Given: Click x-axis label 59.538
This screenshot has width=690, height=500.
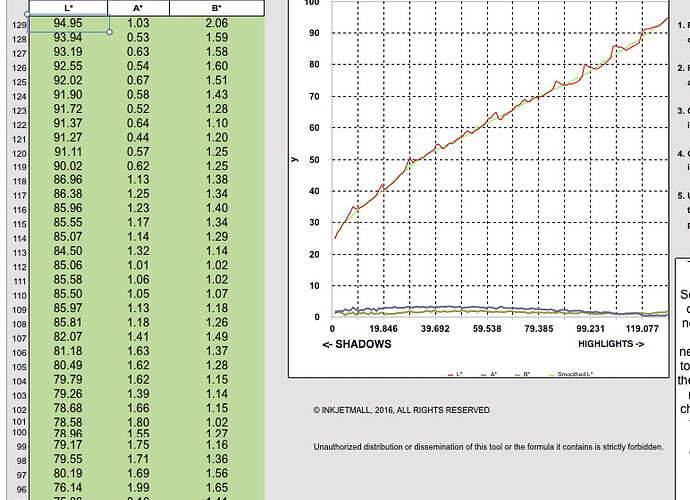Looking at the screenshot, I should click(487, 329).
